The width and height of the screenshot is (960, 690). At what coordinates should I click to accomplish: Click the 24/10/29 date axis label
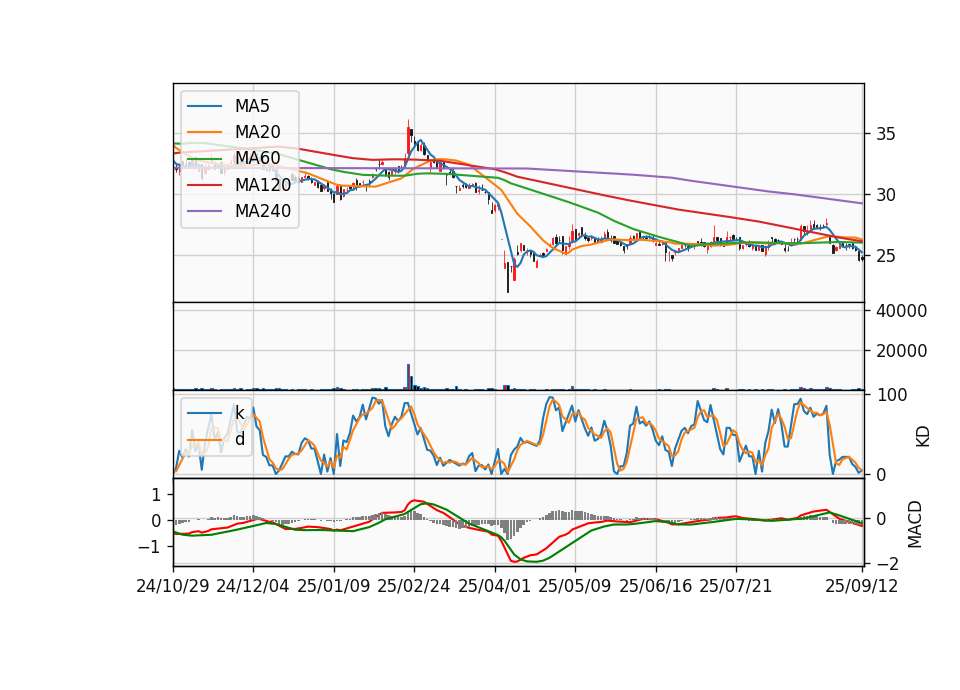[173, 586]
